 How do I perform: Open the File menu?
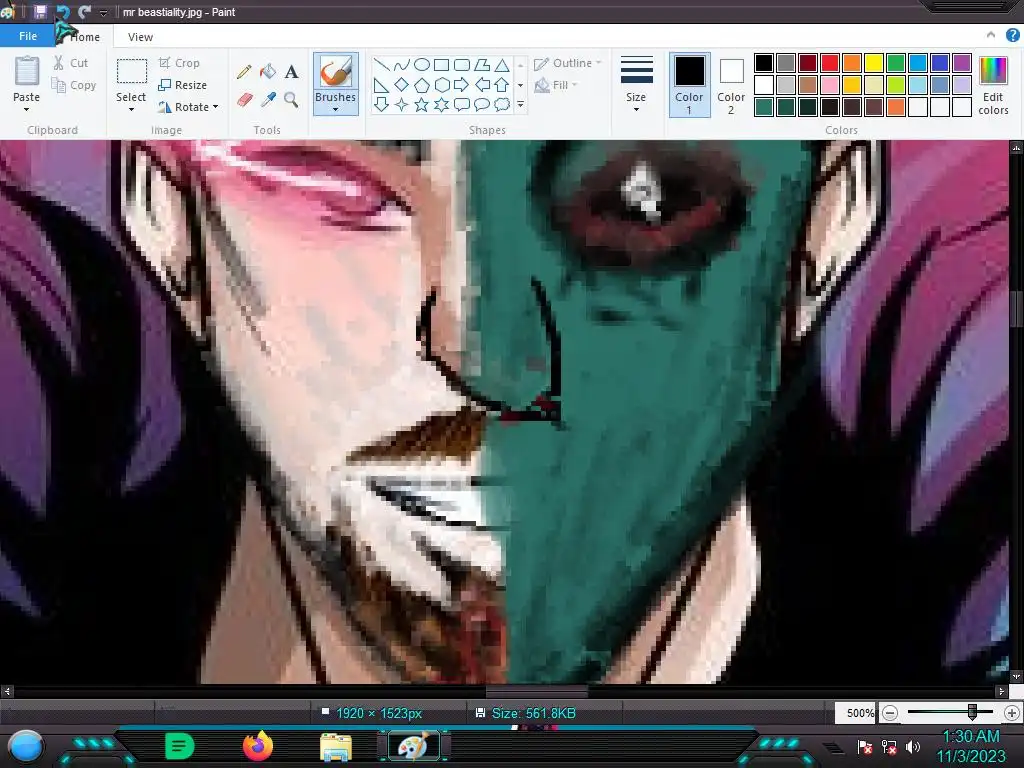pos(27,36)
